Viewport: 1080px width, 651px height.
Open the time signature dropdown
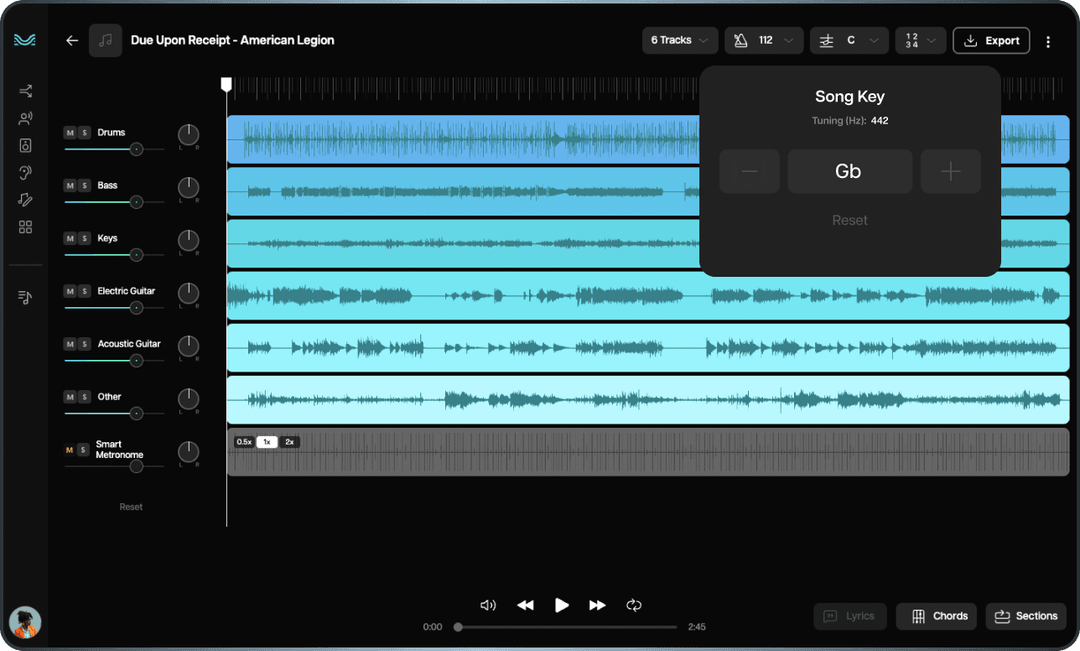919,40
